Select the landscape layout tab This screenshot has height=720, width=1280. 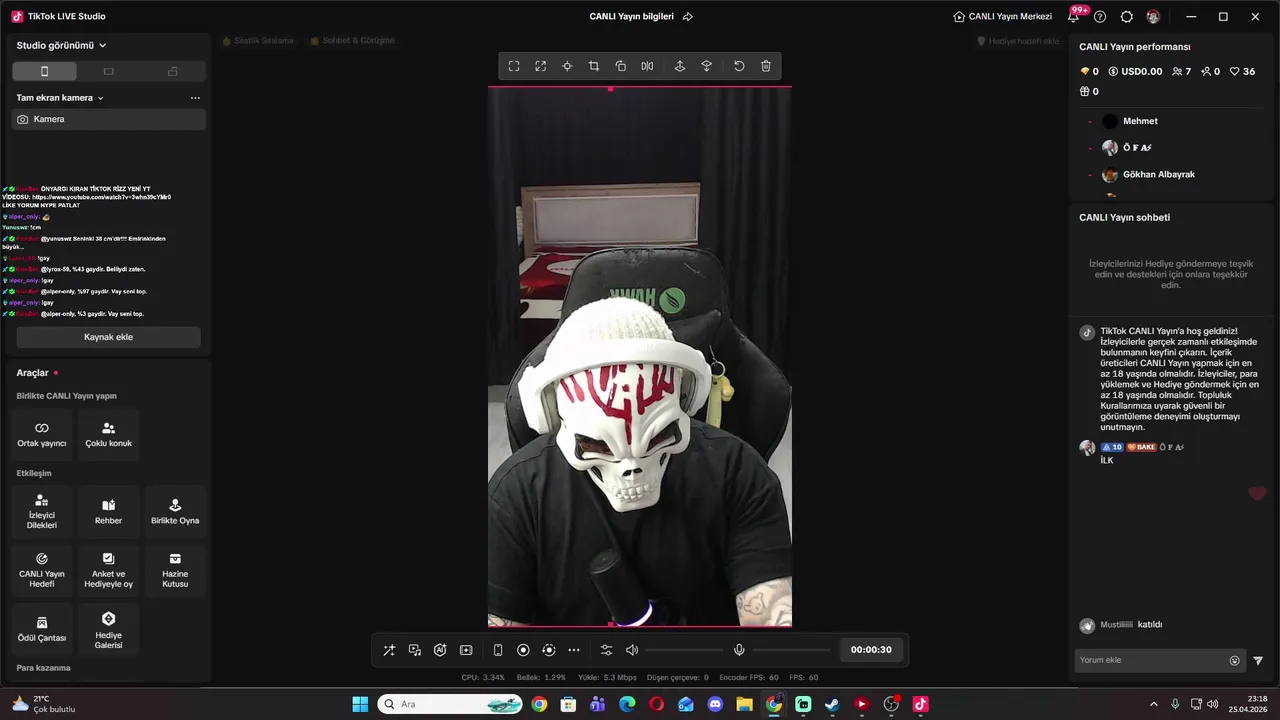click(109, 71)
